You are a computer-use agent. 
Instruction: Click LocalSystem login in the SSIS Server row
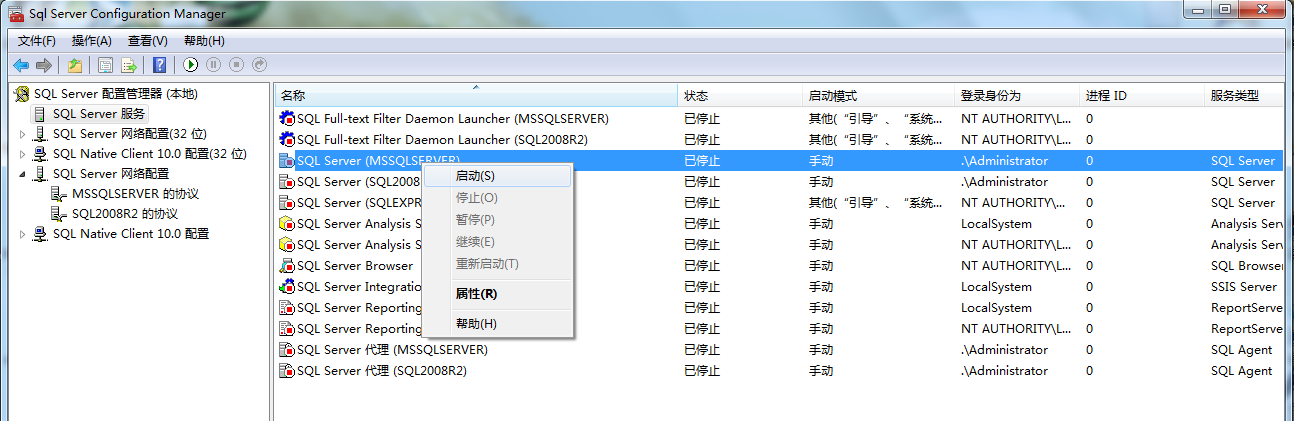pos(997,287)
